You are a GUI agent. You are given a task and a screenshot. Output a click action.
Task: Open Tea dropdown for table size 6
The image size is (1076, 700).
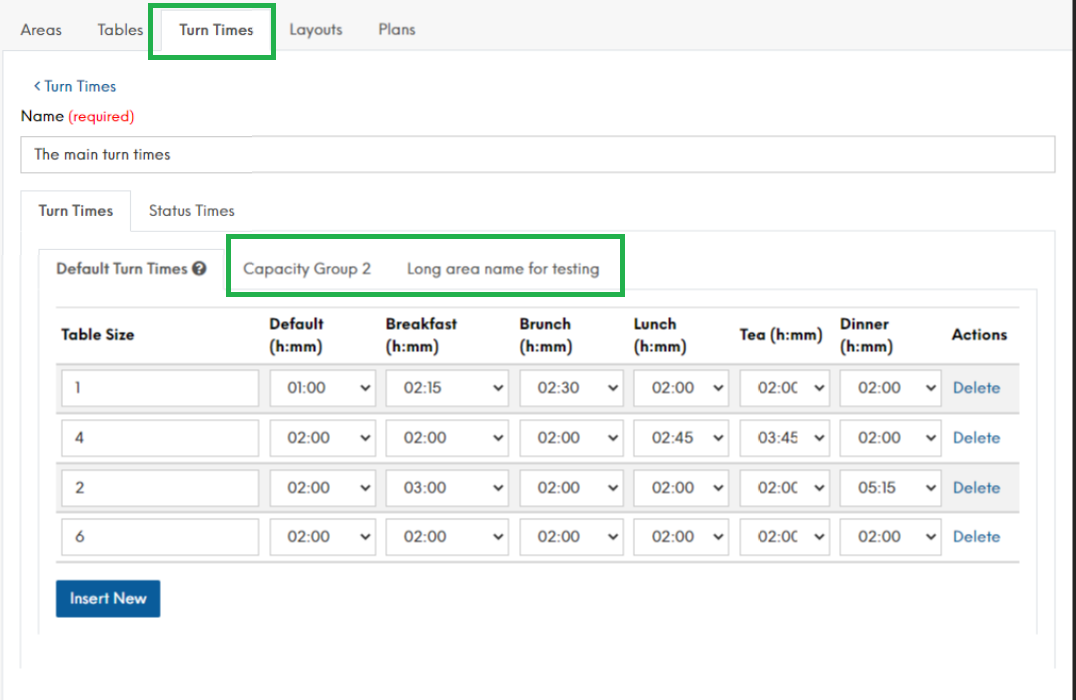[x=784, y=537]
